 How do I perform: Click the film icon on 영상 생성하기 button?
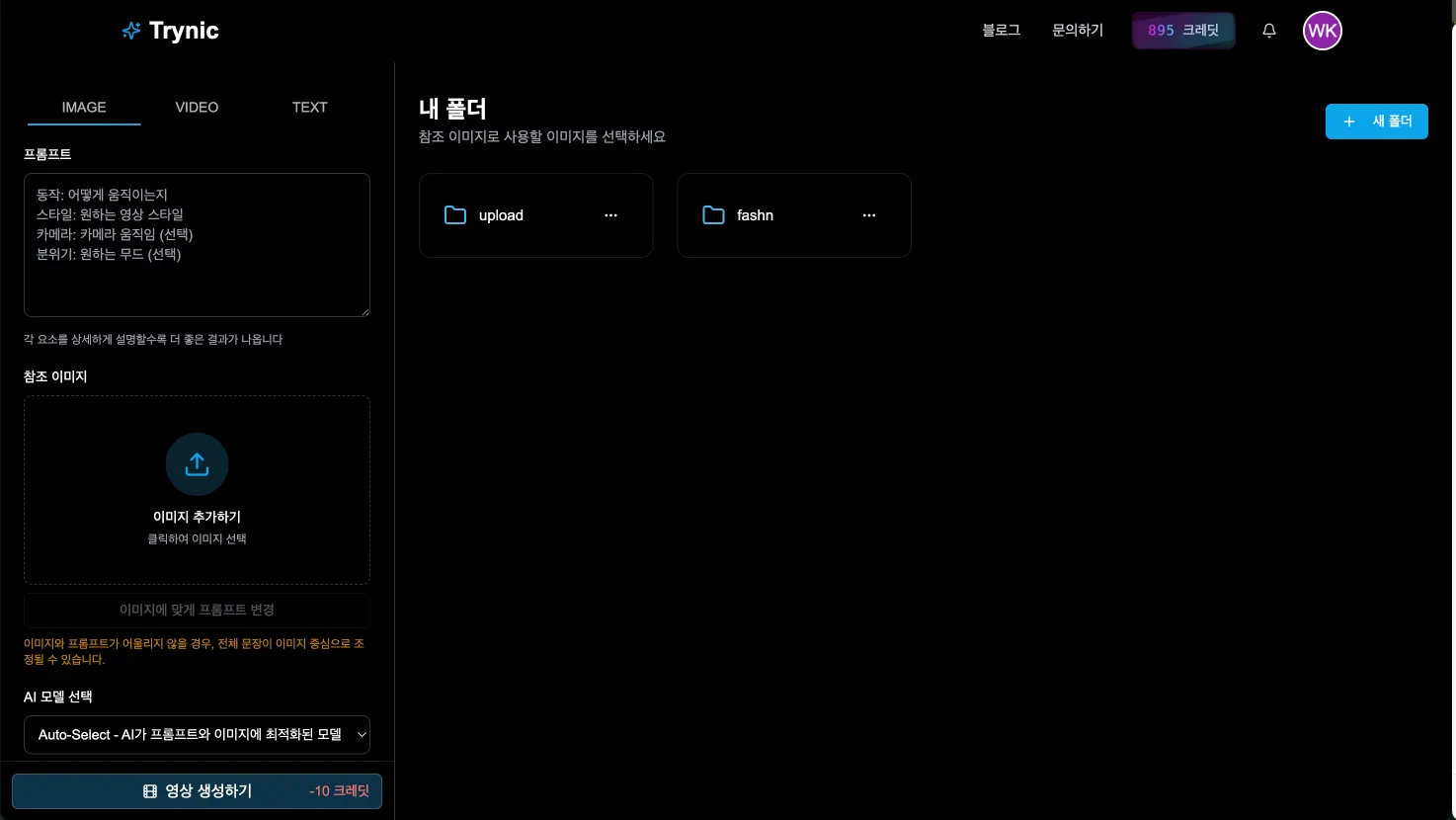tap(150, 790)
